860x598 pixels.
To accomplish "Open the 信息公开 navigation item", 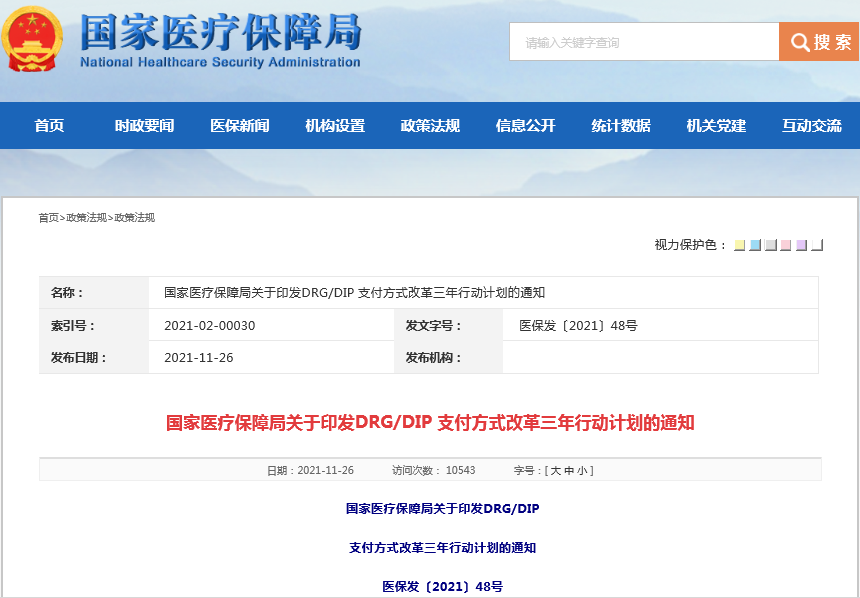I will [x=525, y=126].
